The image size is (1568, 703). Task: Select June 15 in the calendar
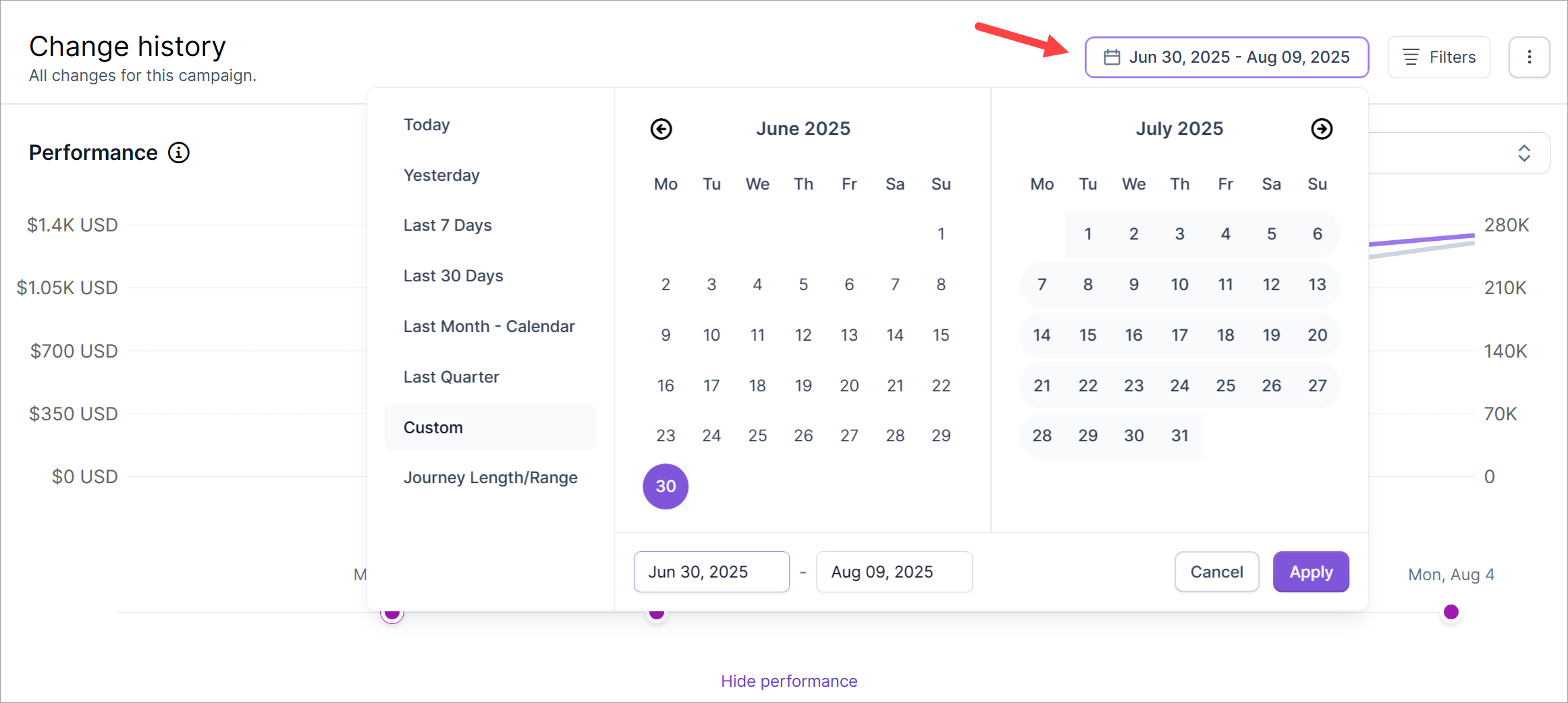tap(940, 335)
